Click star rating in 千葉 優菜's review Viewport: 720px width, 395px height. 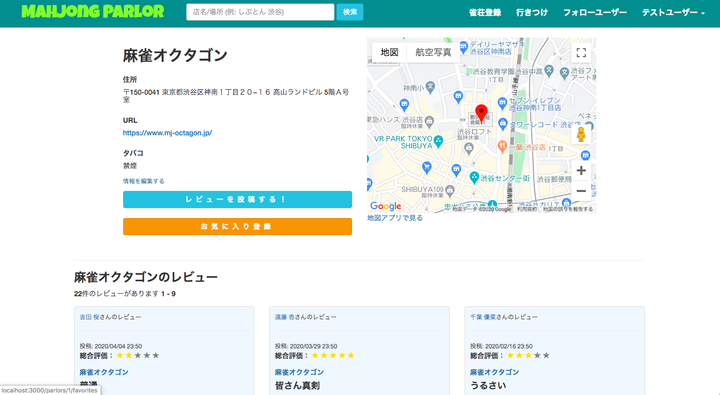[x=528, y=356]
